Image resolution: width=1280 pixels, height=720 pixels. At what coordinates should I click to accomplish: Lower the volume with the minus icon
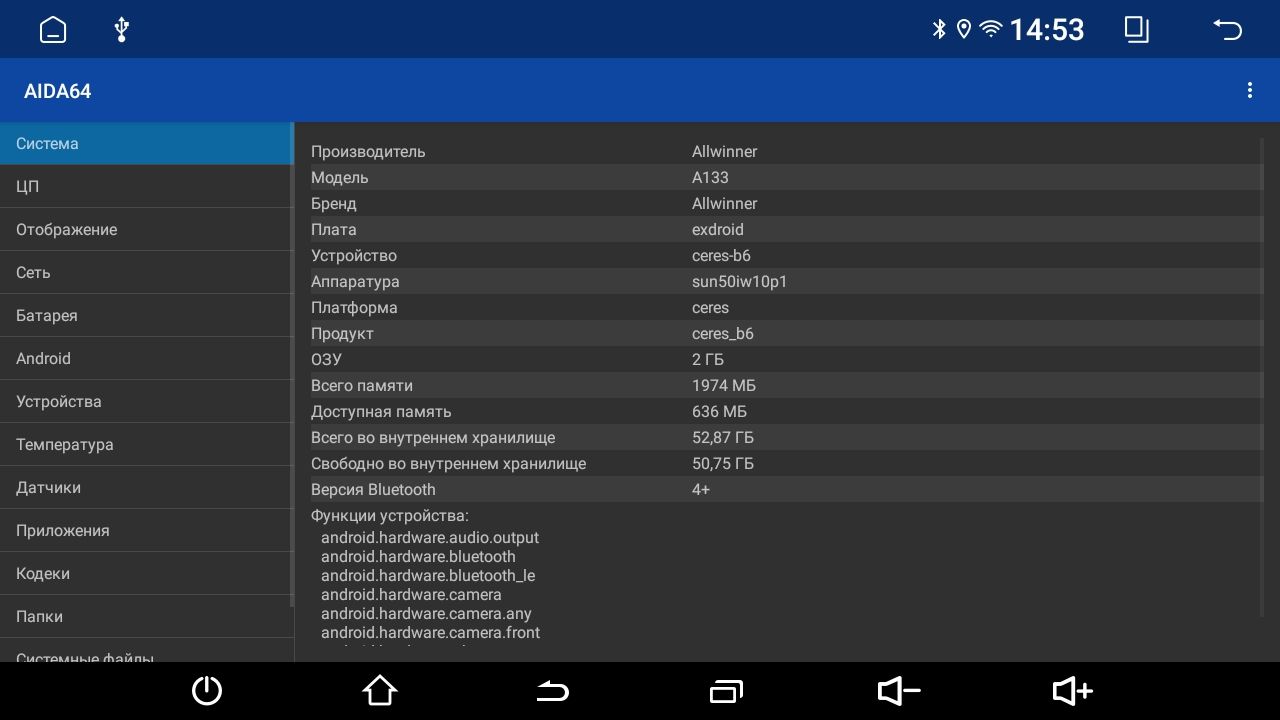point(898,691)
